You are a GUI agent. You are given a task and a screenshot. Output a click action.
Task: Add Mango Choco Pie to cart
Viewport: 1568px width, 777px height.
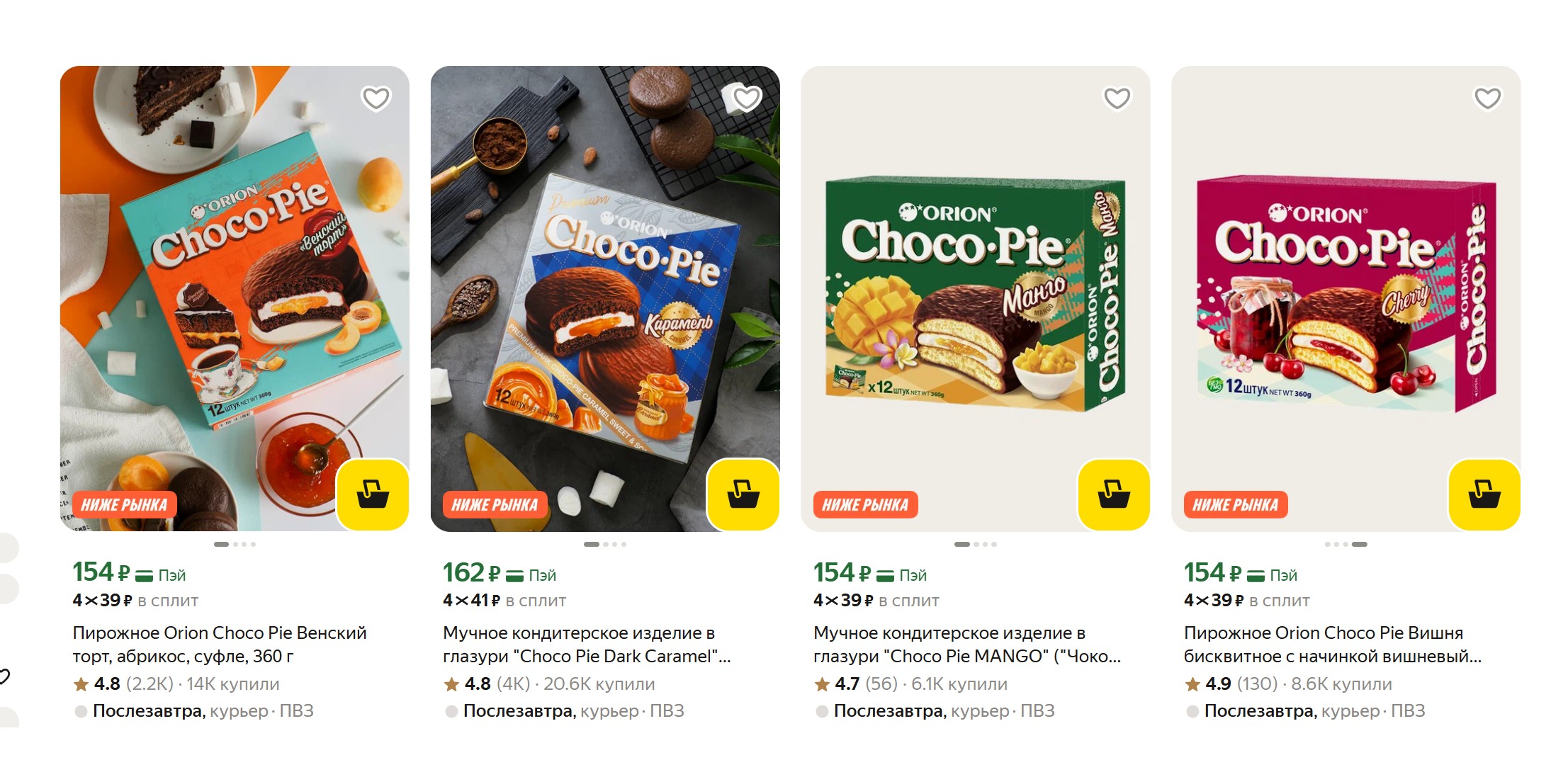click(x=1114, y=494)
